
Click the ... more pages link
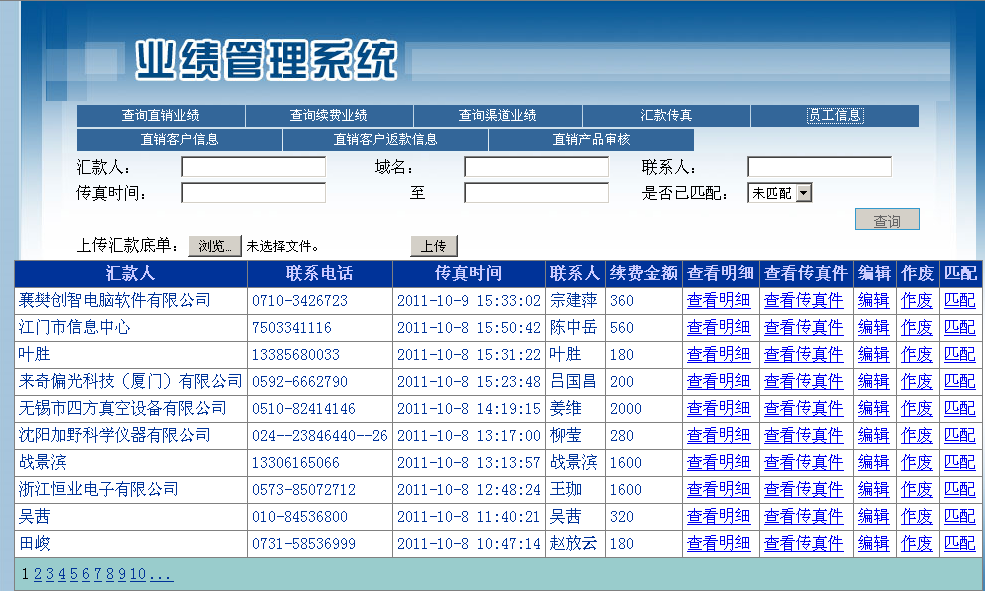tap(161, 574)
